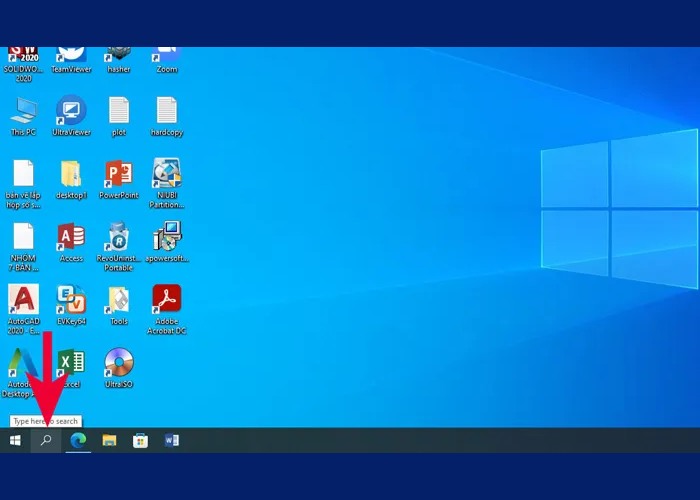
Task: Select the Access desktop shortcut
Action: pyautogui.click(x=71, y=238)
